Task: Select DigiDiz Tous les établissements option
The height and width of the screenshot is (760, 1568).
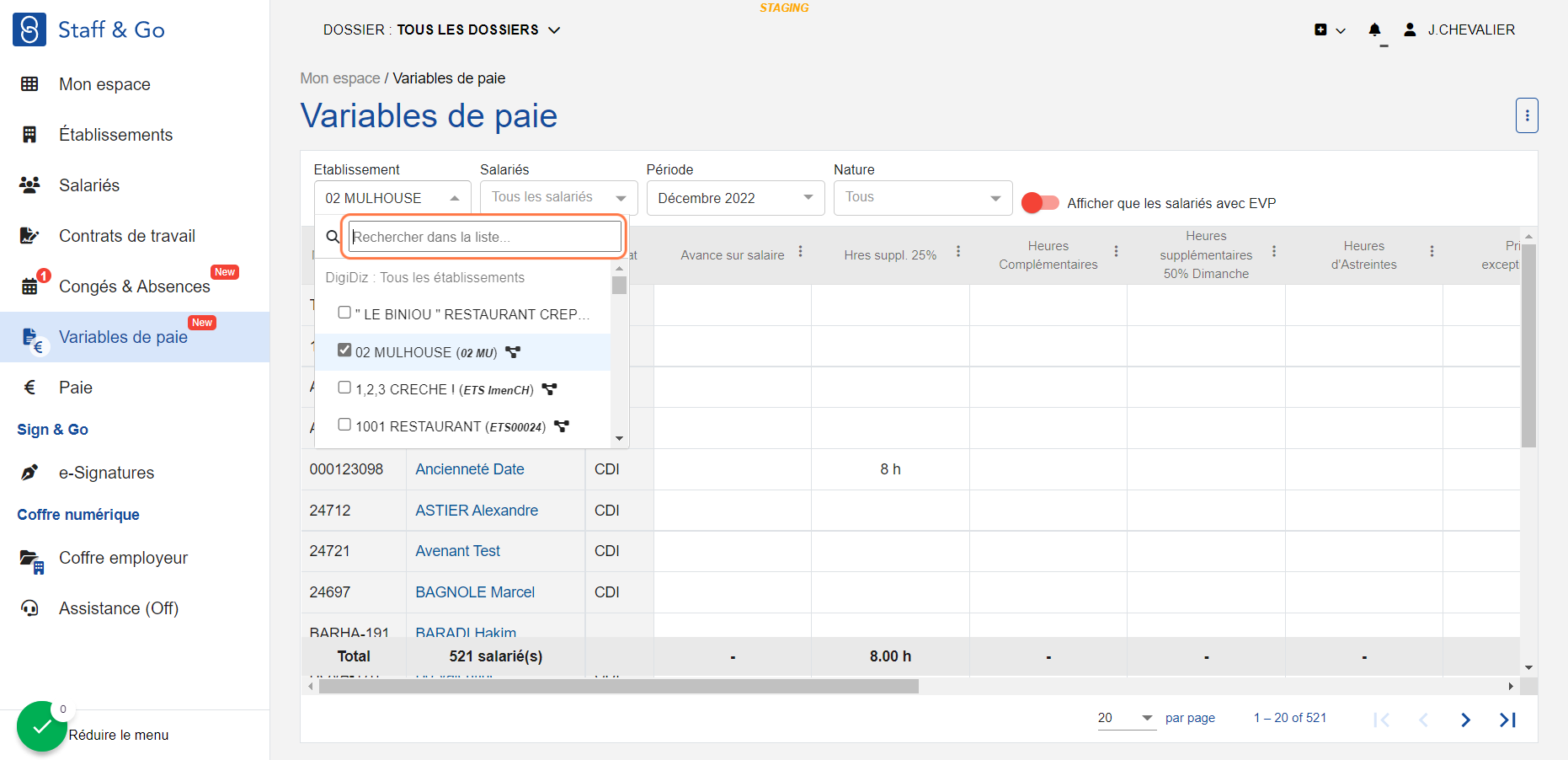Action: [425, 277]
